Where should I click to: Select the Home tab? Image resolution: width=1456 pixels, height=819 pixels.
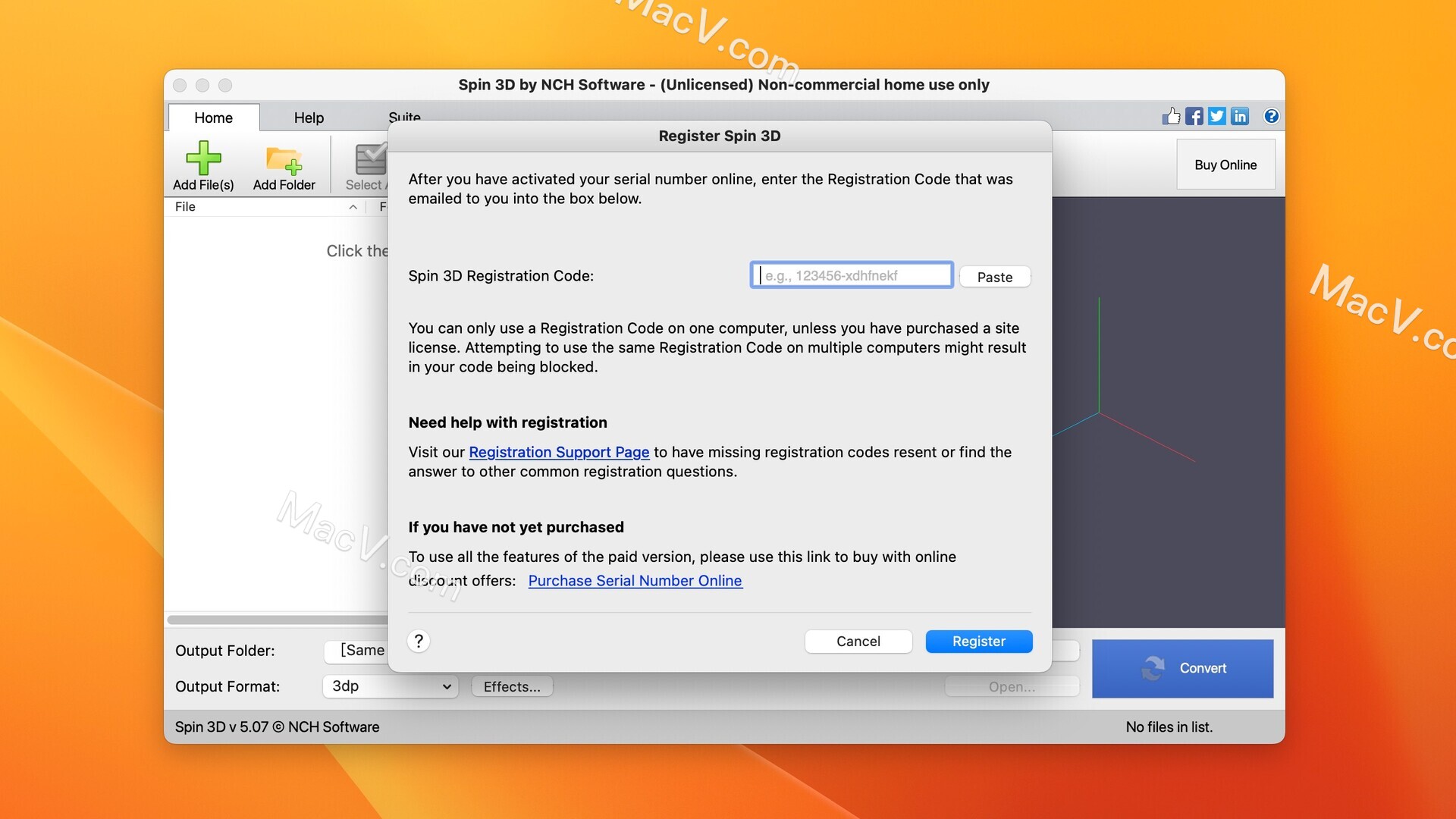pyautogui.click(x=213, y=116)
